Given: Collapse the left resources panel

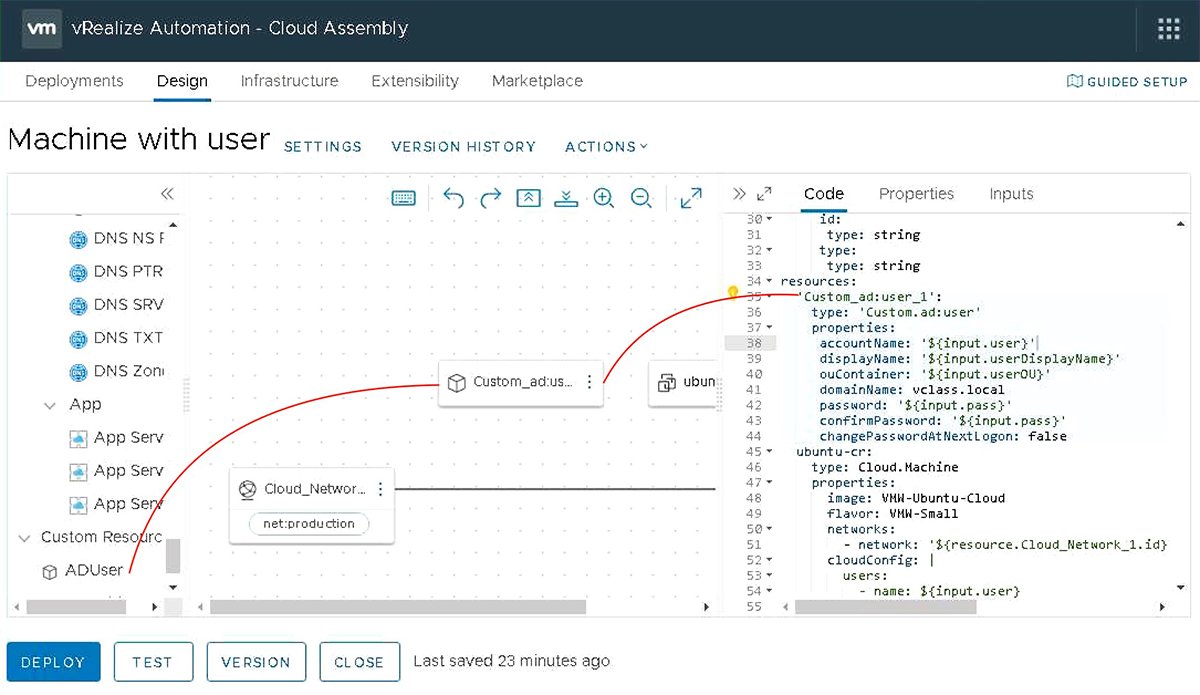Looking at the screenshot, I should click(x=167, y=193).
